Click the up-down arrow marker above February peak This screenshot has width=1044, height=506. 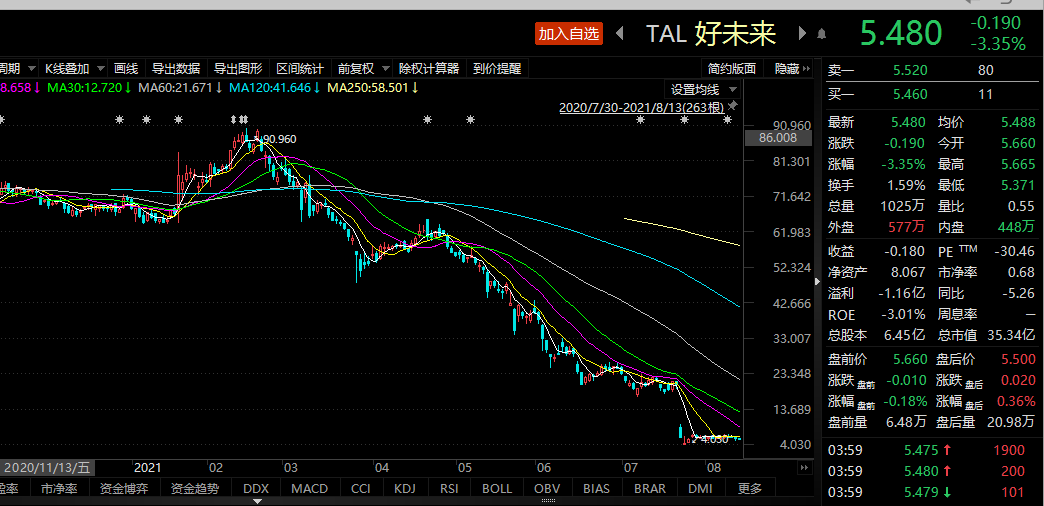[233, 120]
